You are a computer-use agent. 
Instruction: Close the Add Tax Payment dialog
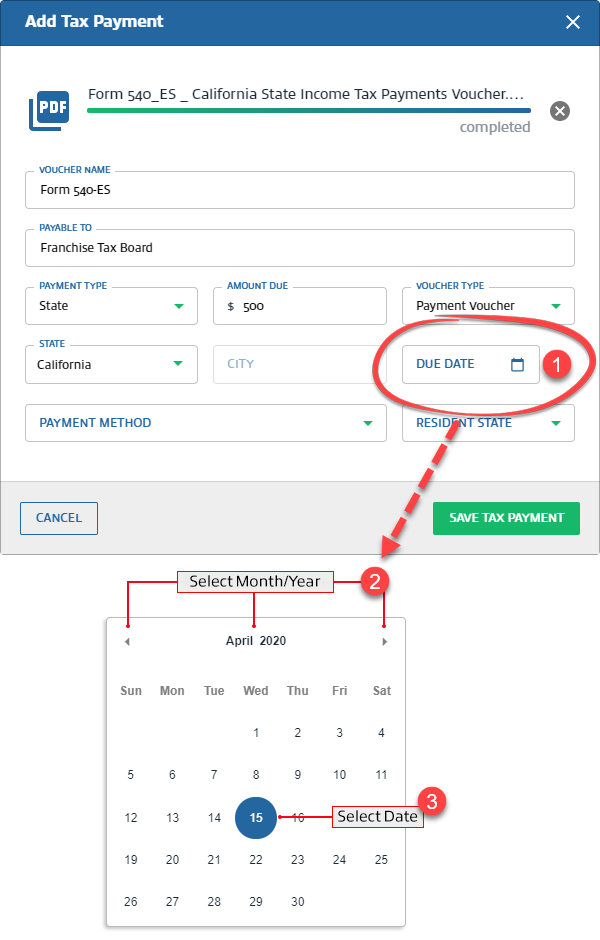572,21
